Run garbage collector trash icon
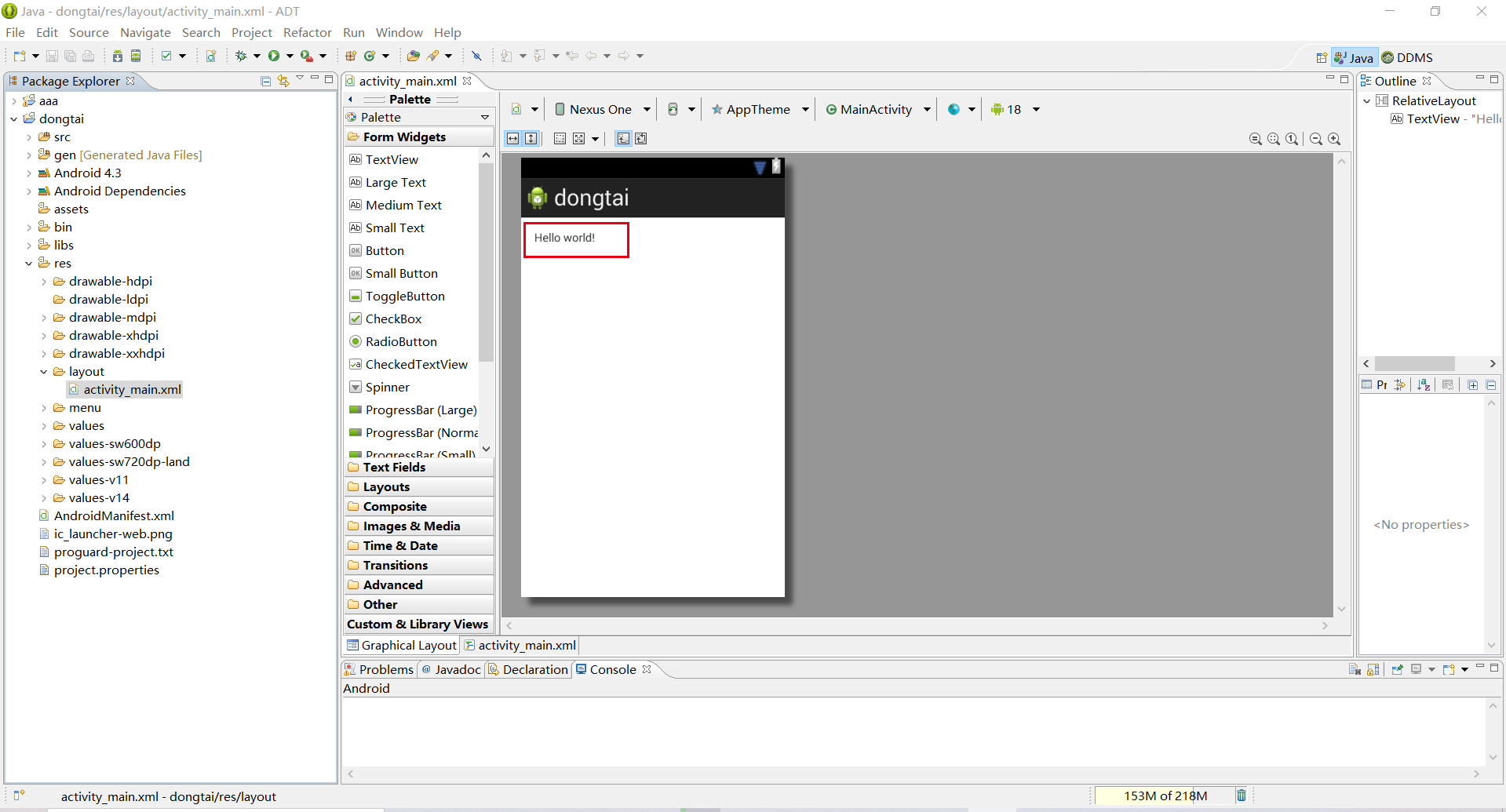Image resolution: width=1506 pixels, height=812 pixels. 1242,796
